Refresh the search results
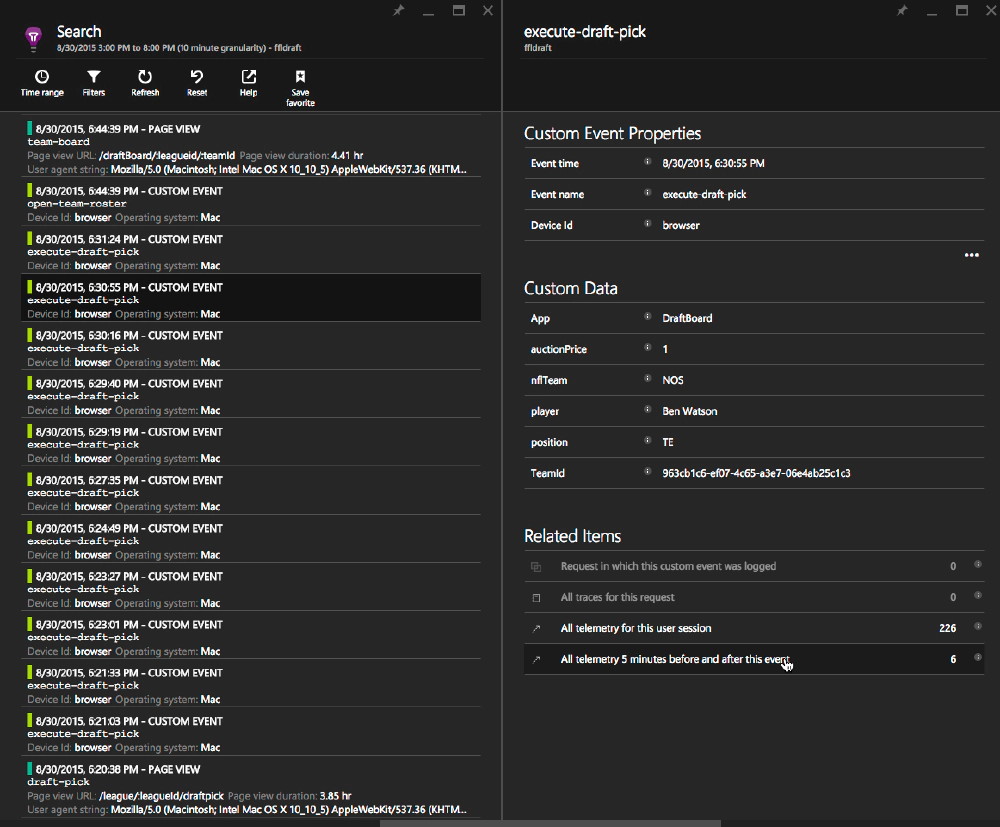 click(145, 84)
